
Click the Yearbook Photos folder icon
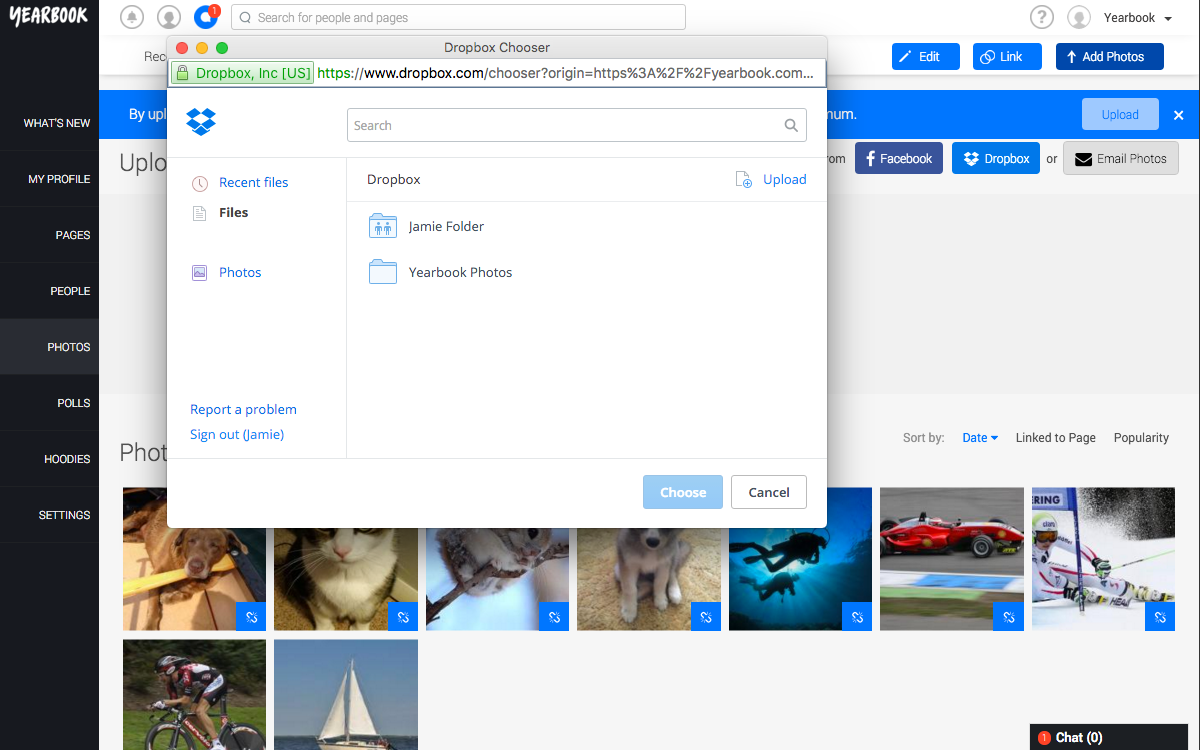click(x=383, y=272)
